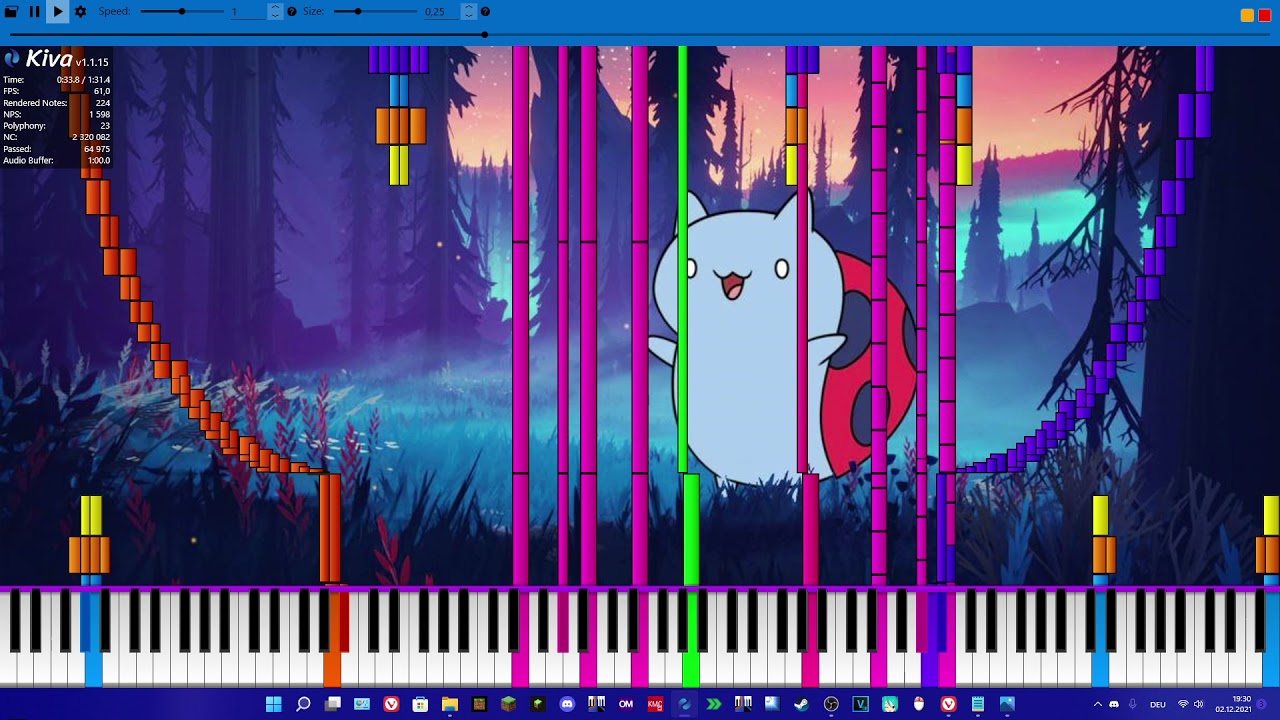Screen dimensions: 1280x720
Task: Open OBS Studio from the taskbar
Action: (831, 704)
